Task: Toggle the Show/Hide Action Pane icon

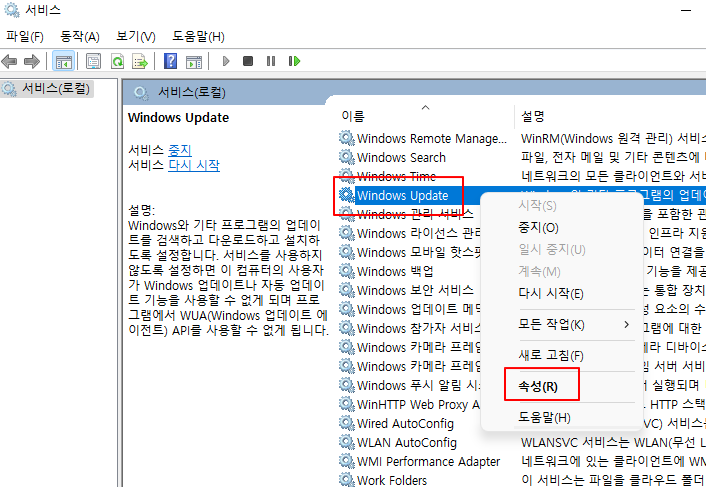Action: click(194, 61)
